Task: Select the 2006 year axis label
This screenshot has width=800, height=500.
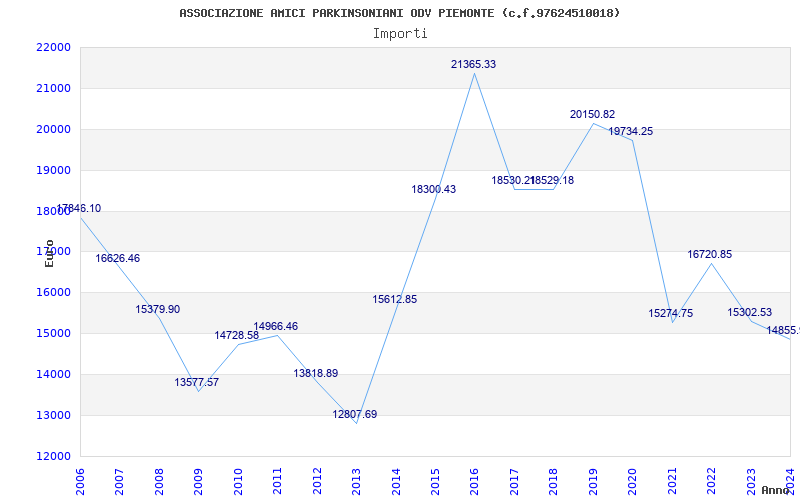Action: click(80, 481)
